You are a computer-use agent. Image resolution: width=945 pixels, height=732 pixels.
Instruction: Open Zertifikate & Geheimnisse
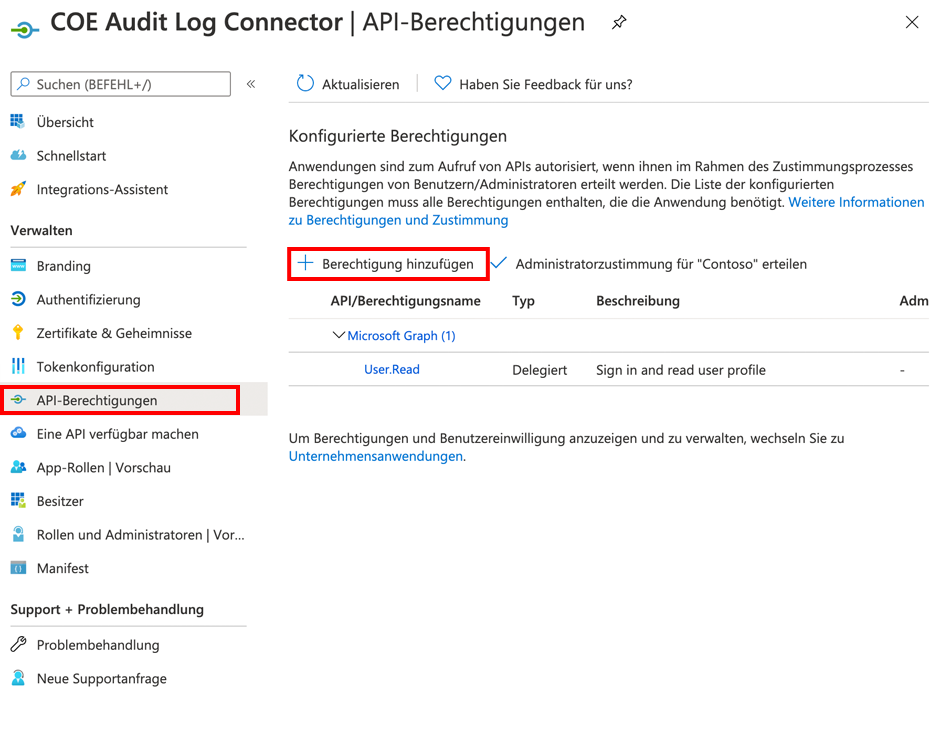pyautogui.click(x=114, y=334)
